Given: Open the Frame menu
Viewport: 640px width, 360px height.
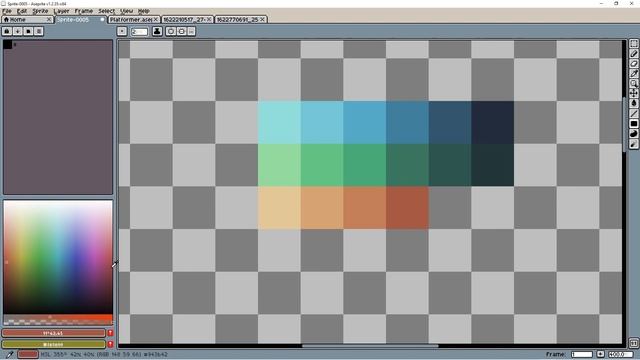Looking at the screenshot, I should click(83, 11).
